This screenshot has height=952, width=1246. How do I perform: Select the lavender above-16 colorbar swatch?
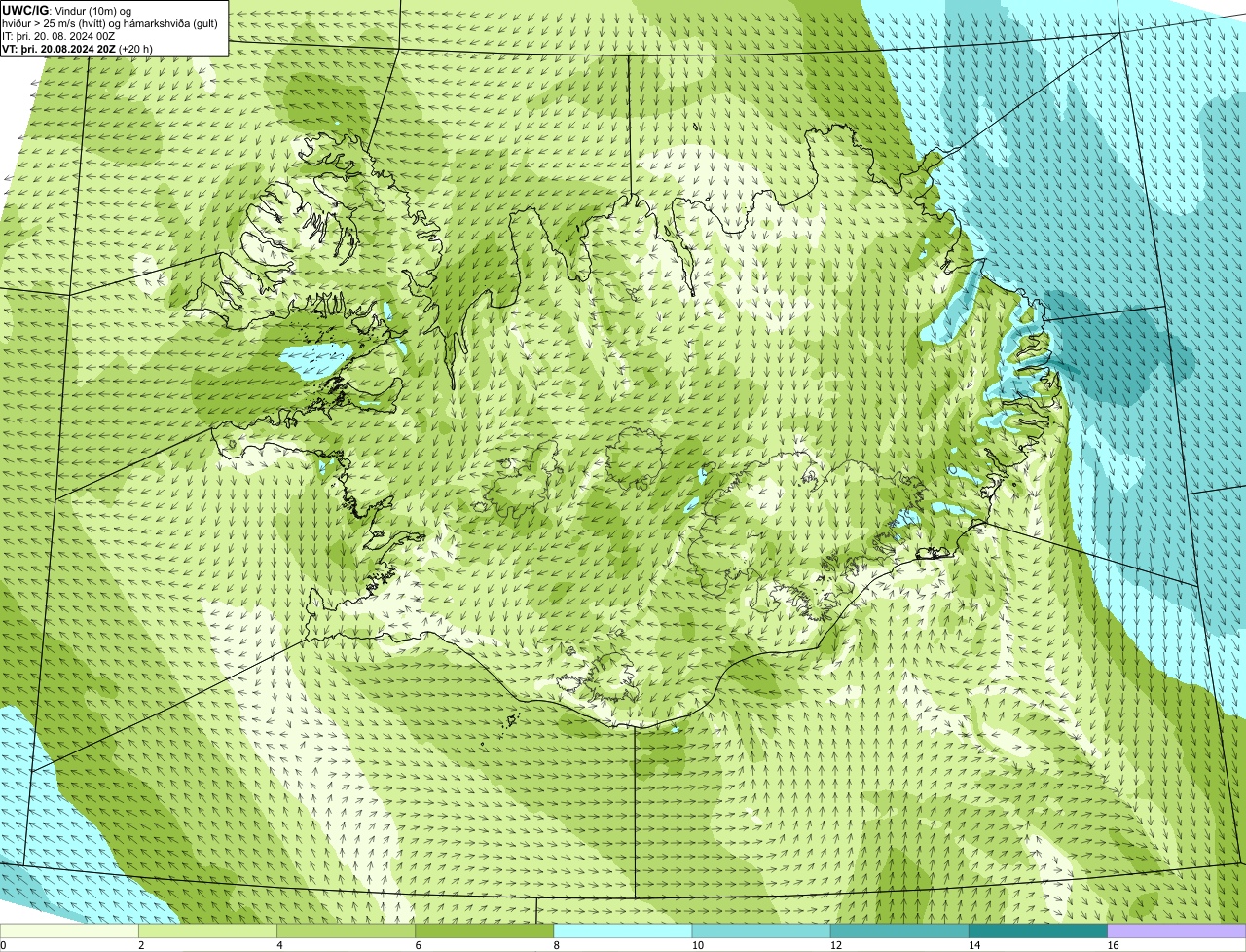(1177, 931)
